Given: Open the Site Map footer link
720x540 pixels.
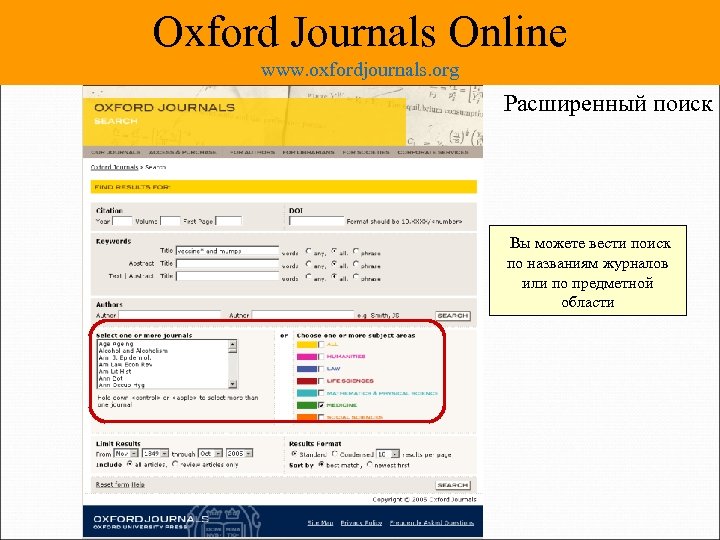Looking at the screenshot, I should coord(320,523).
